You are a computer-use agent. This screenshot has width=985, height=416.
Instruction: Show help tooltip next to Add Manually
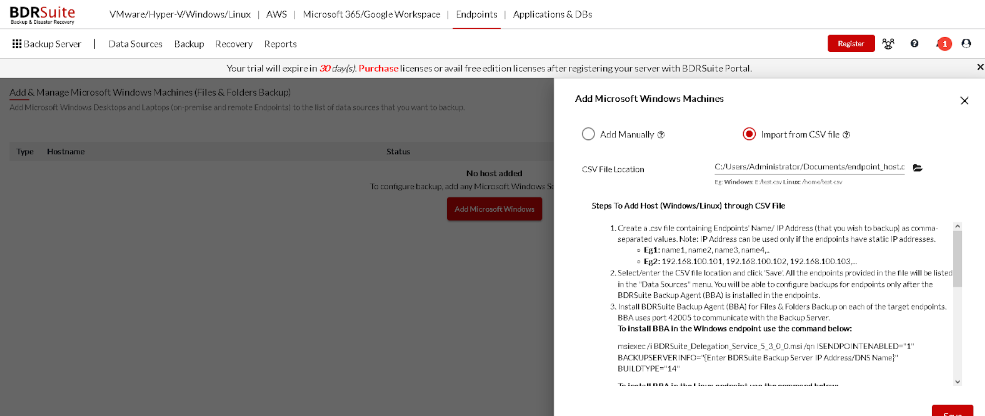click(x=661, y=134)
